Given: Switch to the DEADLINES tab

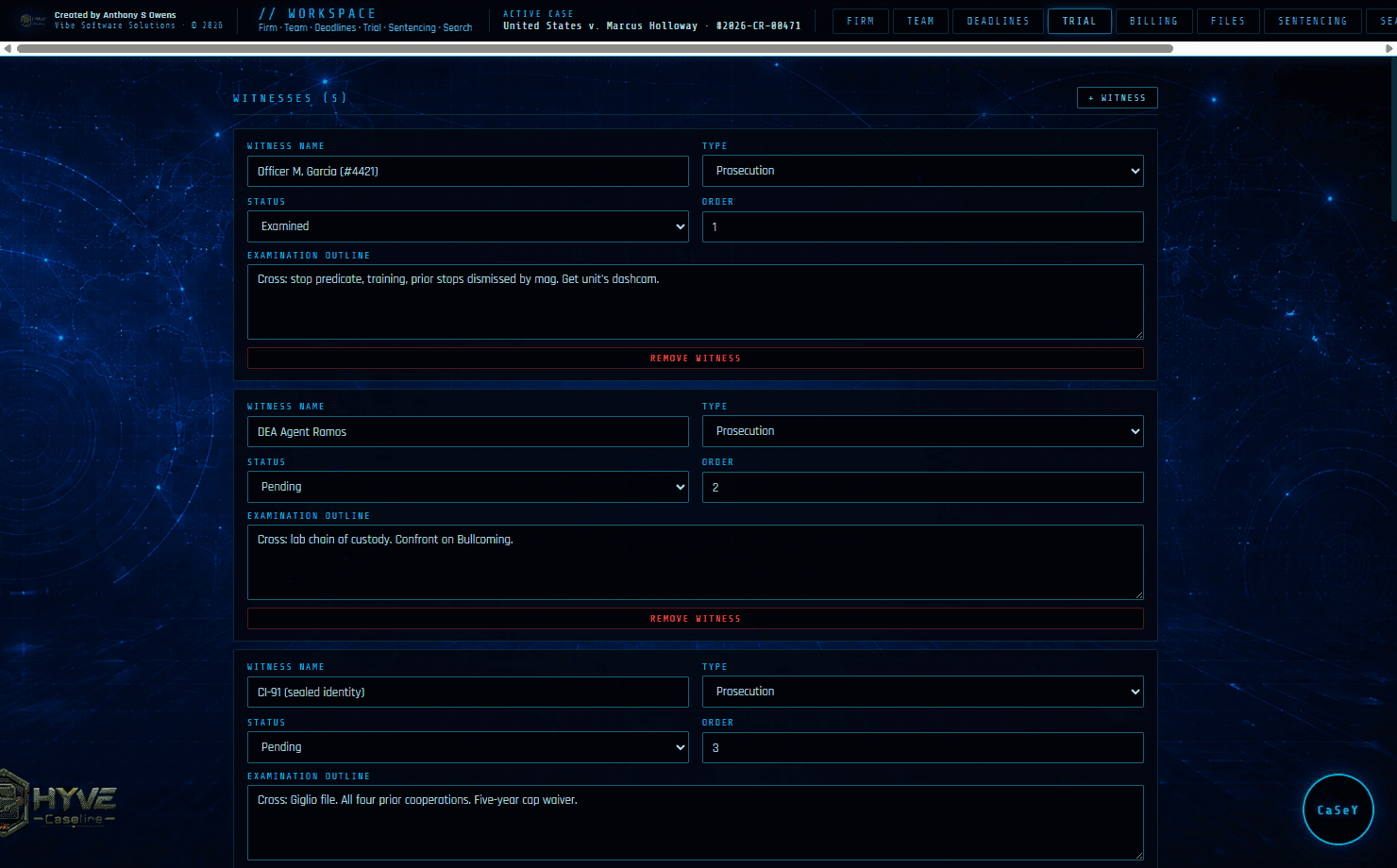Looking at the screenshot, I should [998, 21].
